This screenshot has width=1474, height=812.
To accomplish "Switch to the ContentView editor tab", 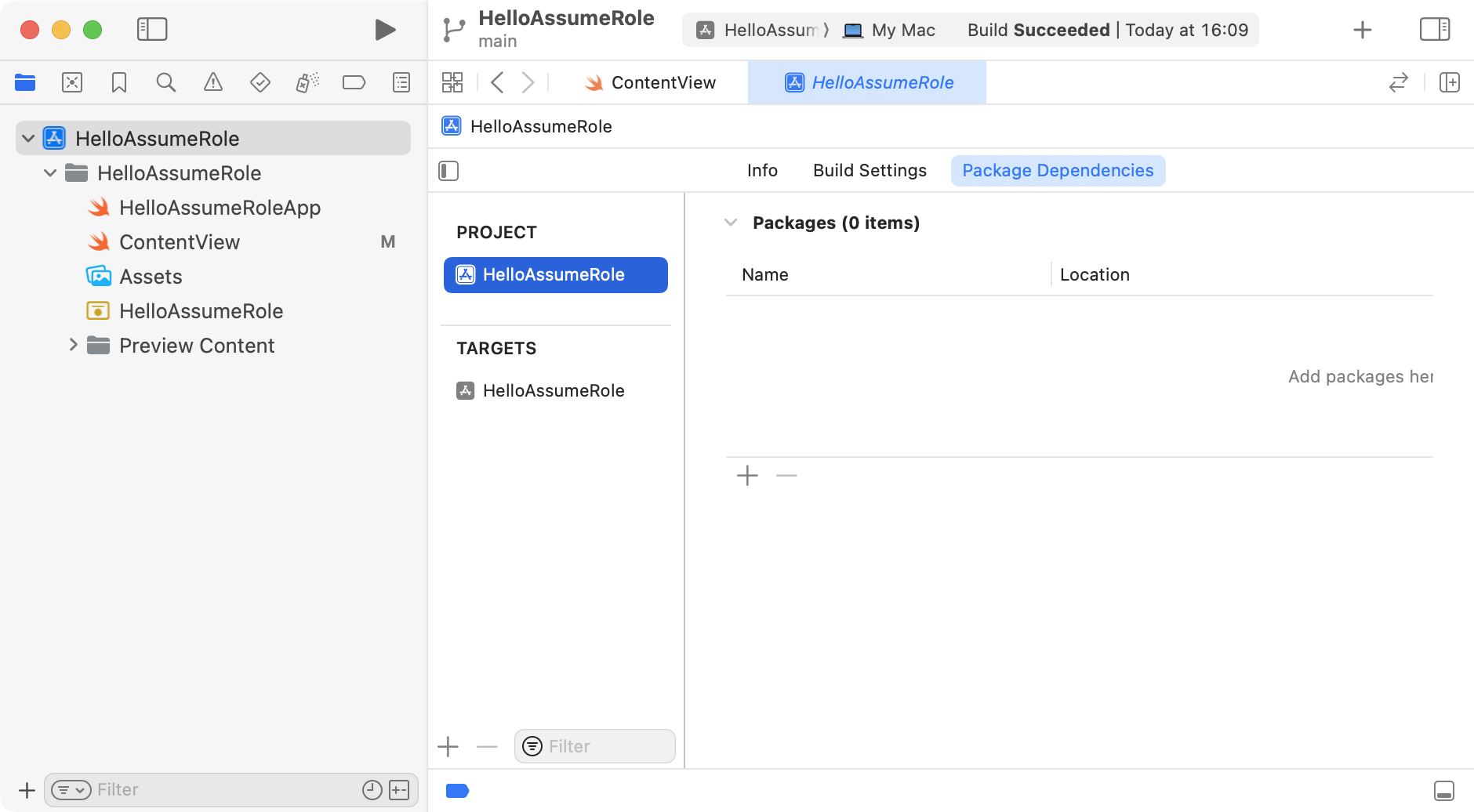I will (650, 82).
